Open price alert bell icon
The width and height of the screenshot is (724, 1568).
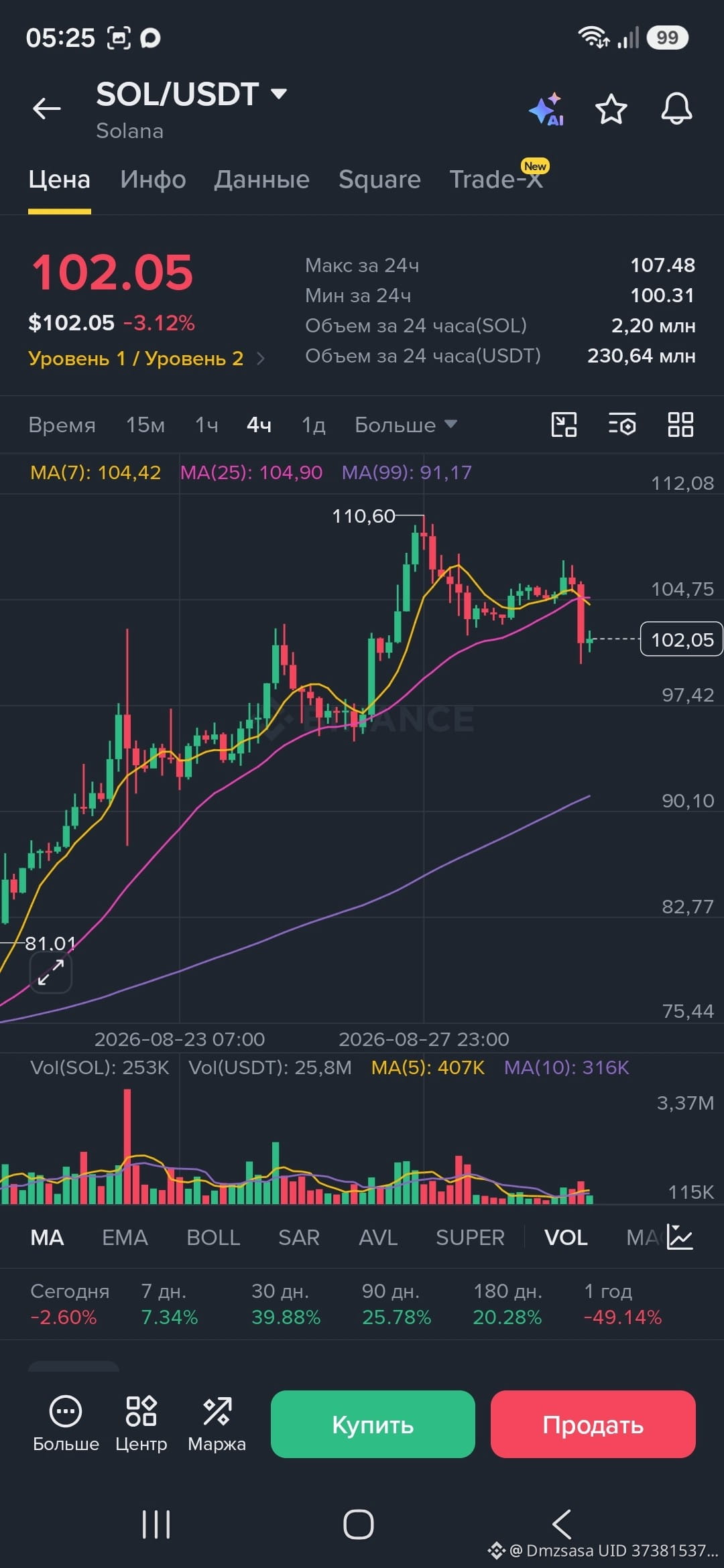coord(676,109)
